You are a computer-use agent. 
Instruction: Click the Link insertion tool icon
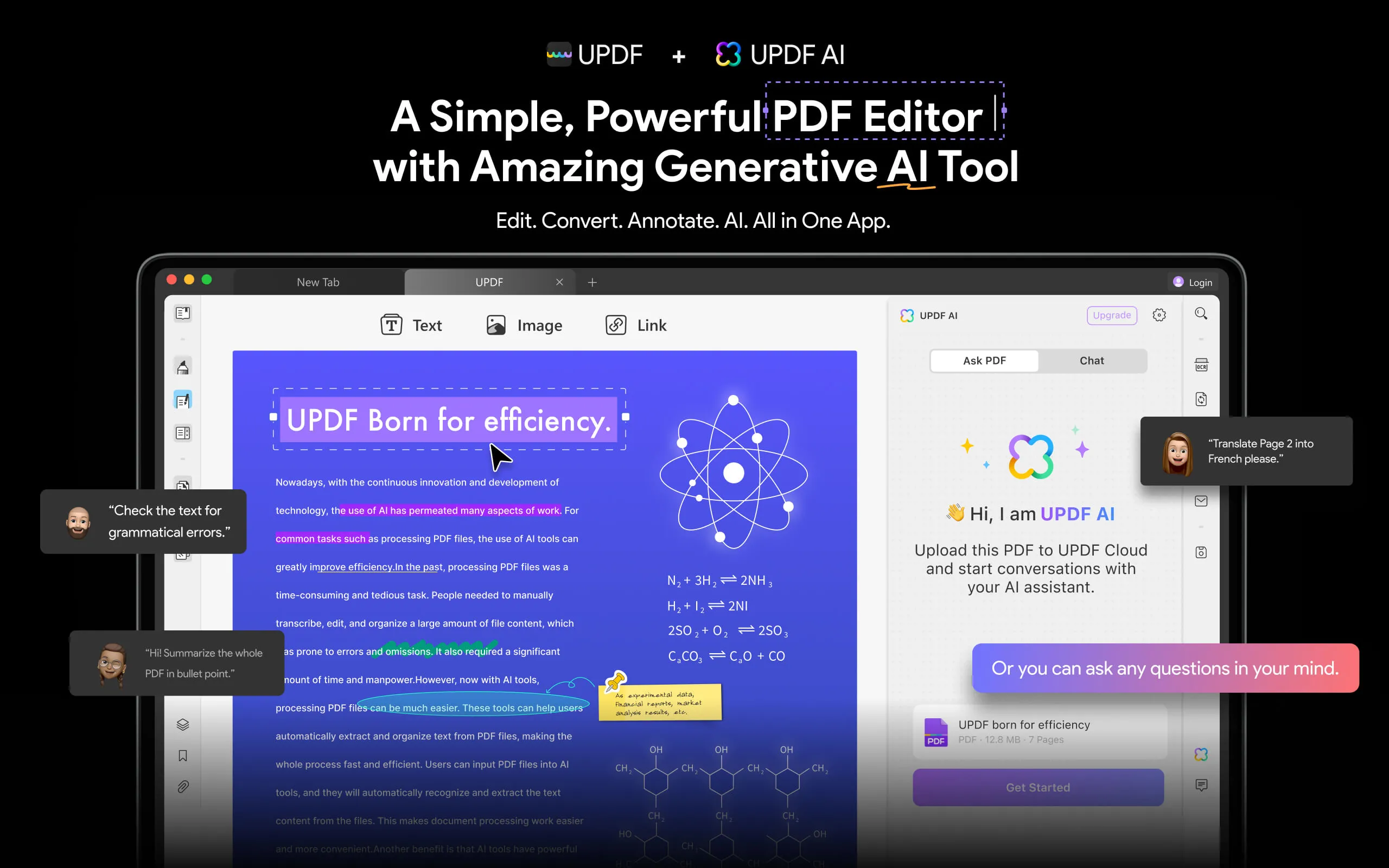coord(615,324)
